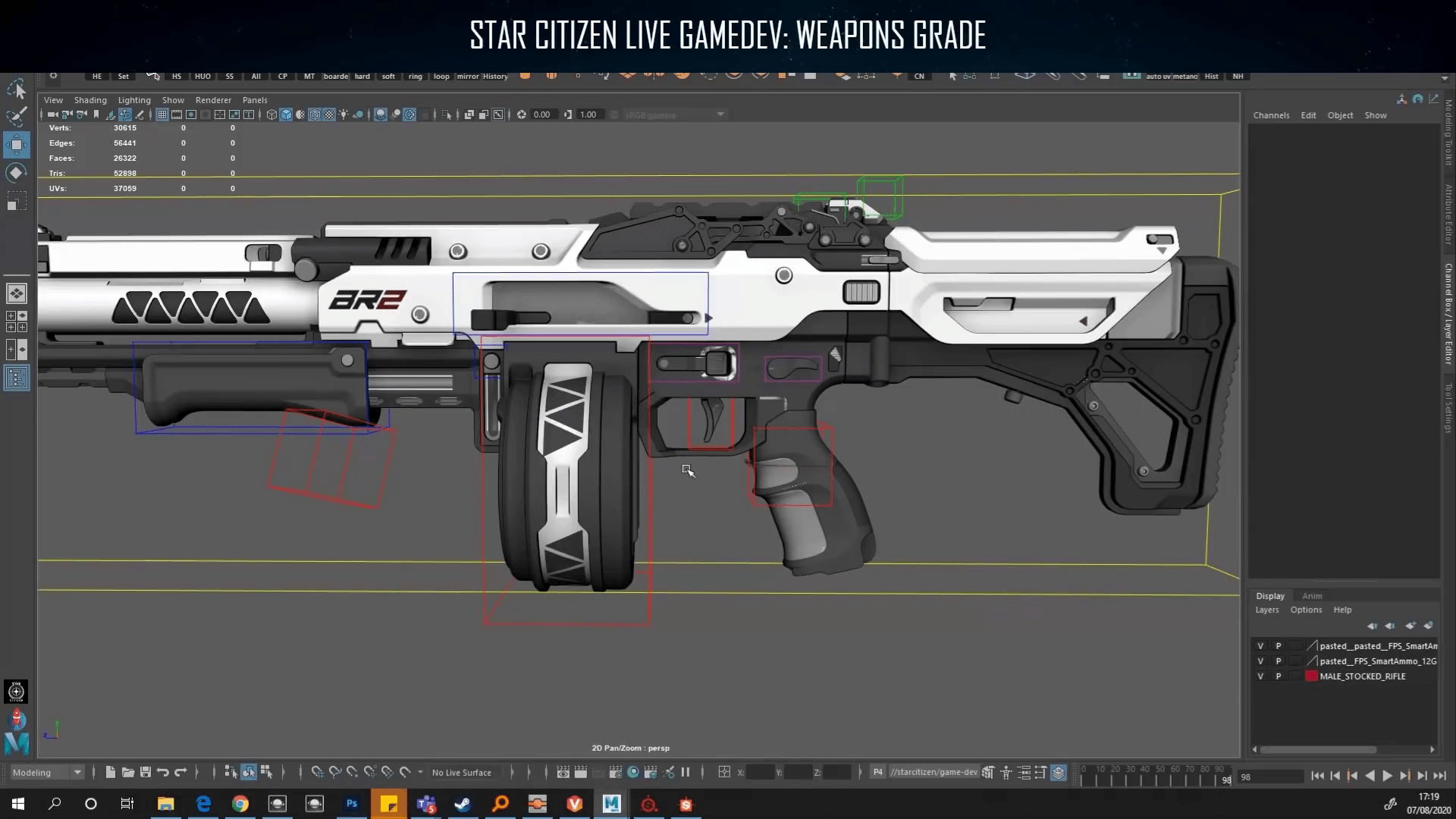Toggle default scene lighting bulb icon
Image resolution: width=1456 pixels, height=819 pixels.
tap(343, 115)
